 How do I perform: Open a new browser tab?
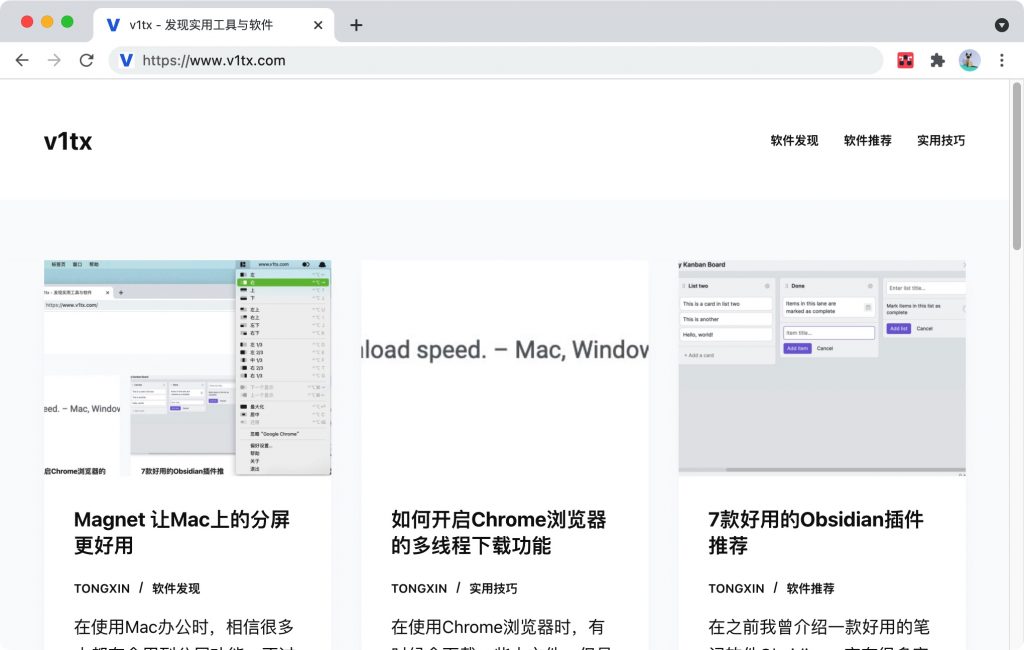coord(356,25)
